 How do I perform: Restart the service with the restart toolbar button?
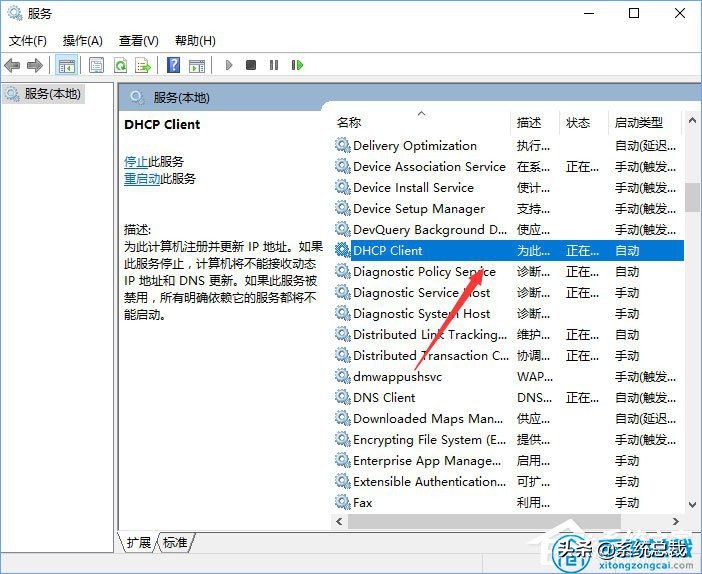[x=297, y=65]
